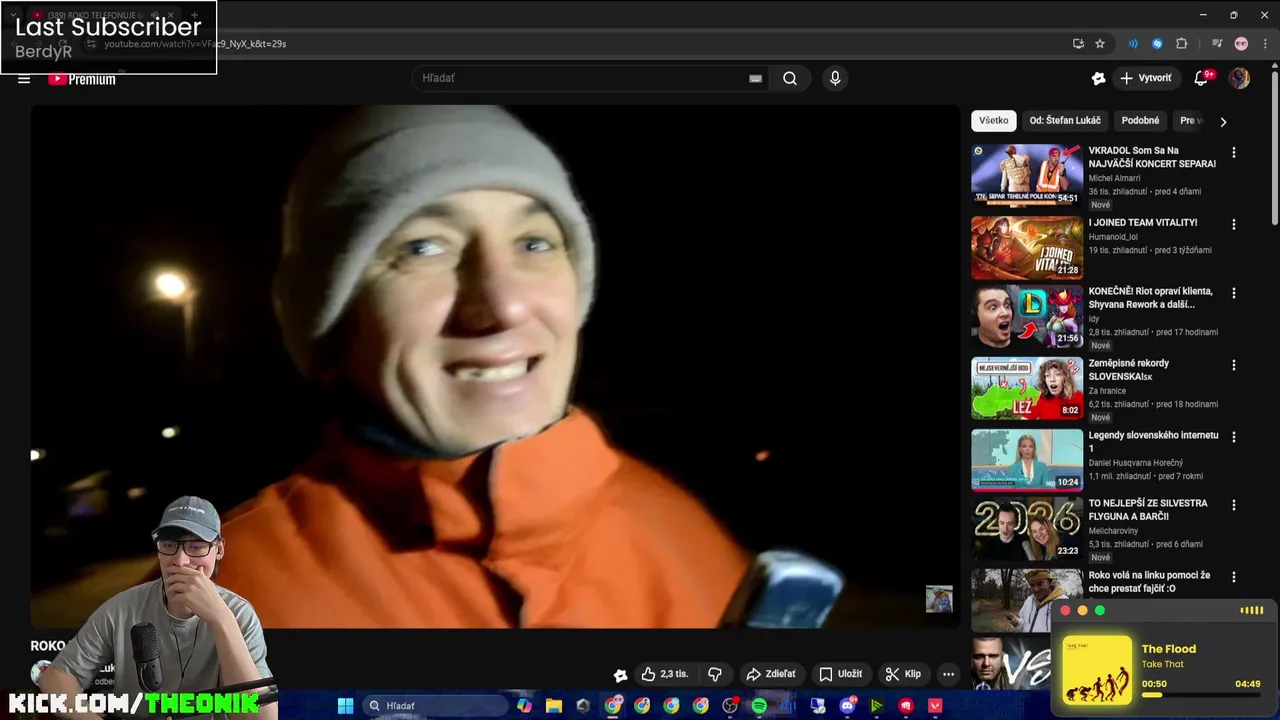Image resolution: width=1280 pixels, height=720 pixels.
Task: Bookmark this page with star icon
Action: pyautogui.click(x=1100, y=44)
